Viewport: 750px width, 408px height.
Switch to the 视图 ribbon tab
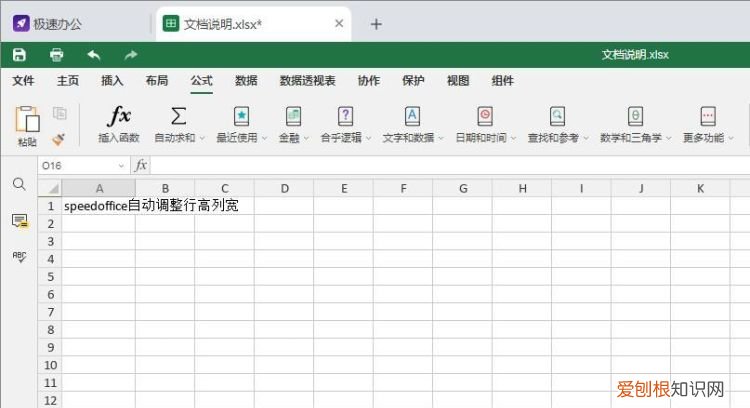458,81
